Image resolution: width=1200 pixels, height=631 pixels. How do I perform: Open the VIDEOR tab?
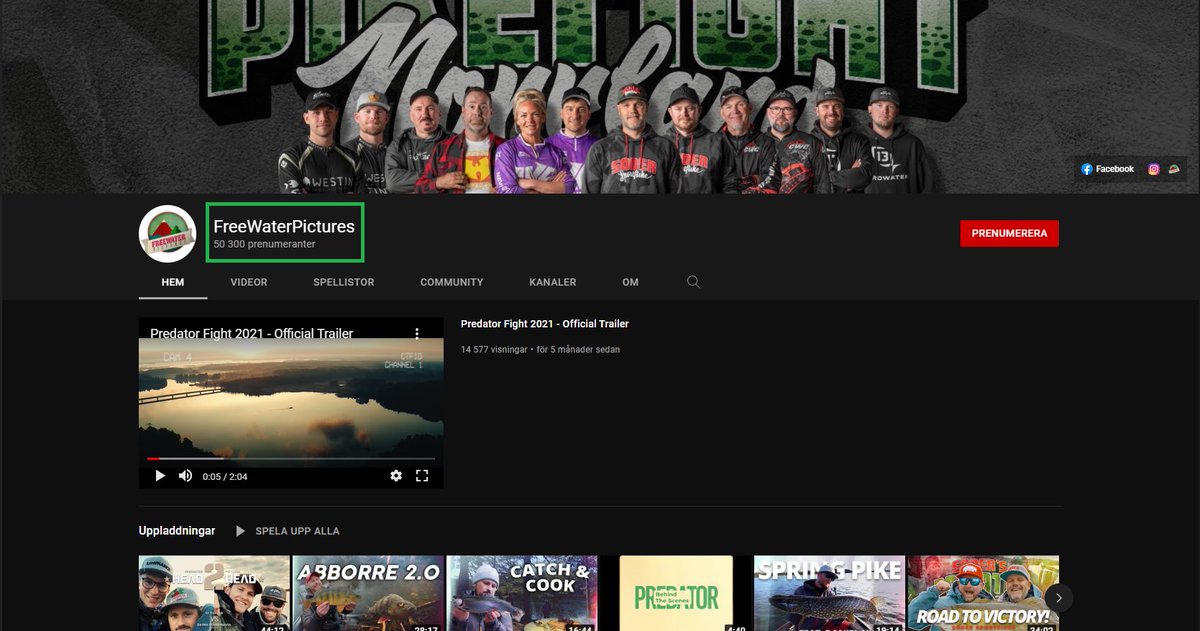pyautogui.click(x=249, y=282)
